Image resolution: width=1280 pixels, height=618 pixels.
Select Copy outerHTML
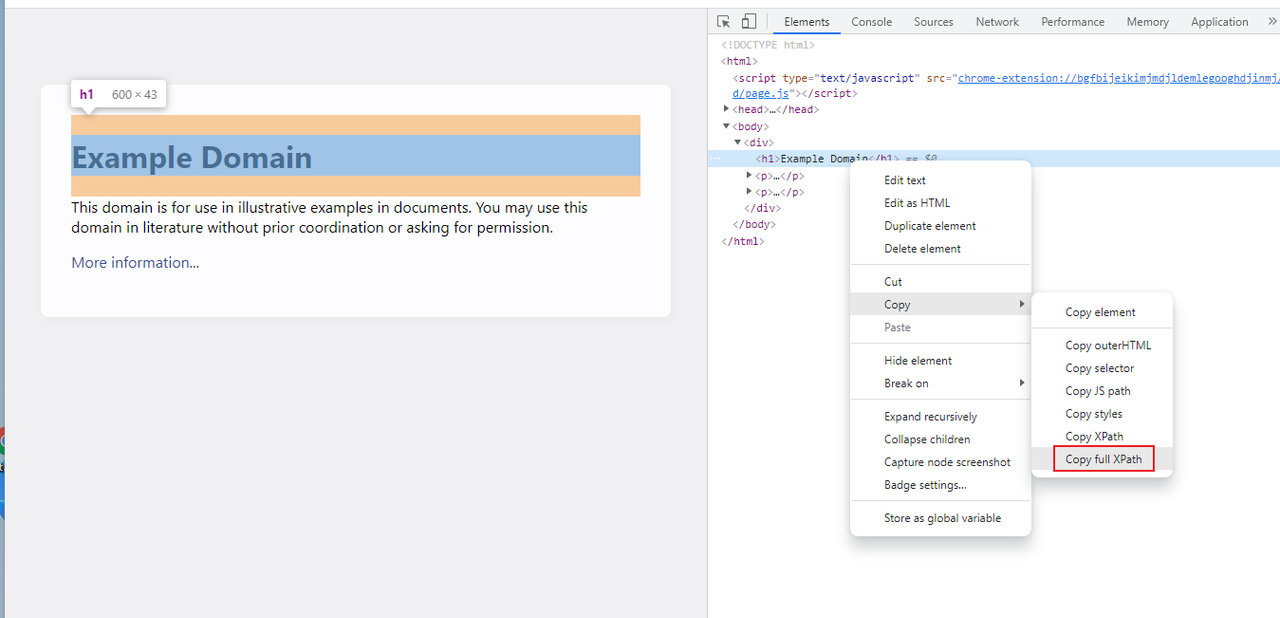[x=1101, y=346]
